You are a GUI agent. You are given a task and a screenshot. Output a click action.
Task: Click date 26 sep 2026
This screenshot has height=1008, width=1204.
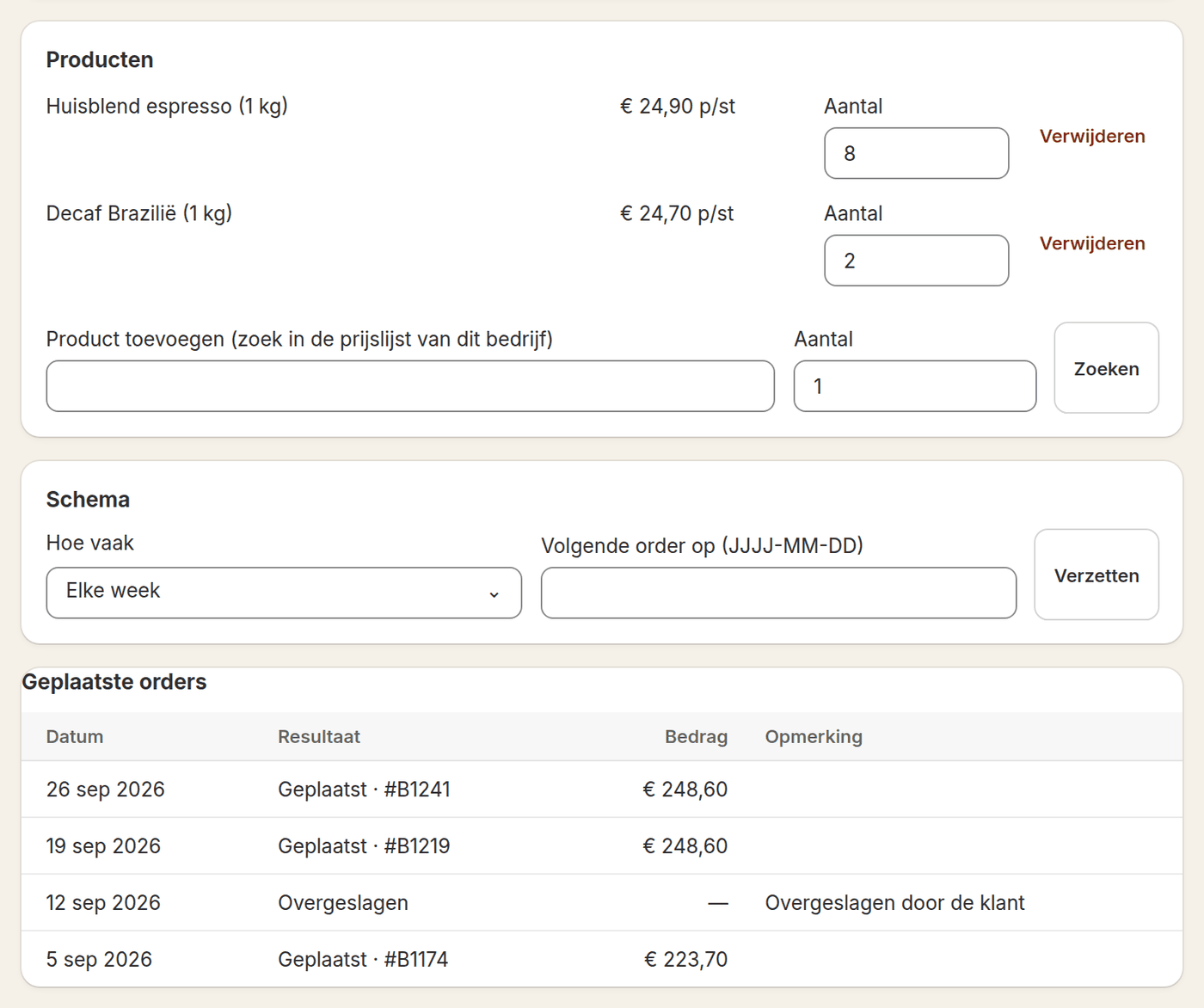point(105,790)
